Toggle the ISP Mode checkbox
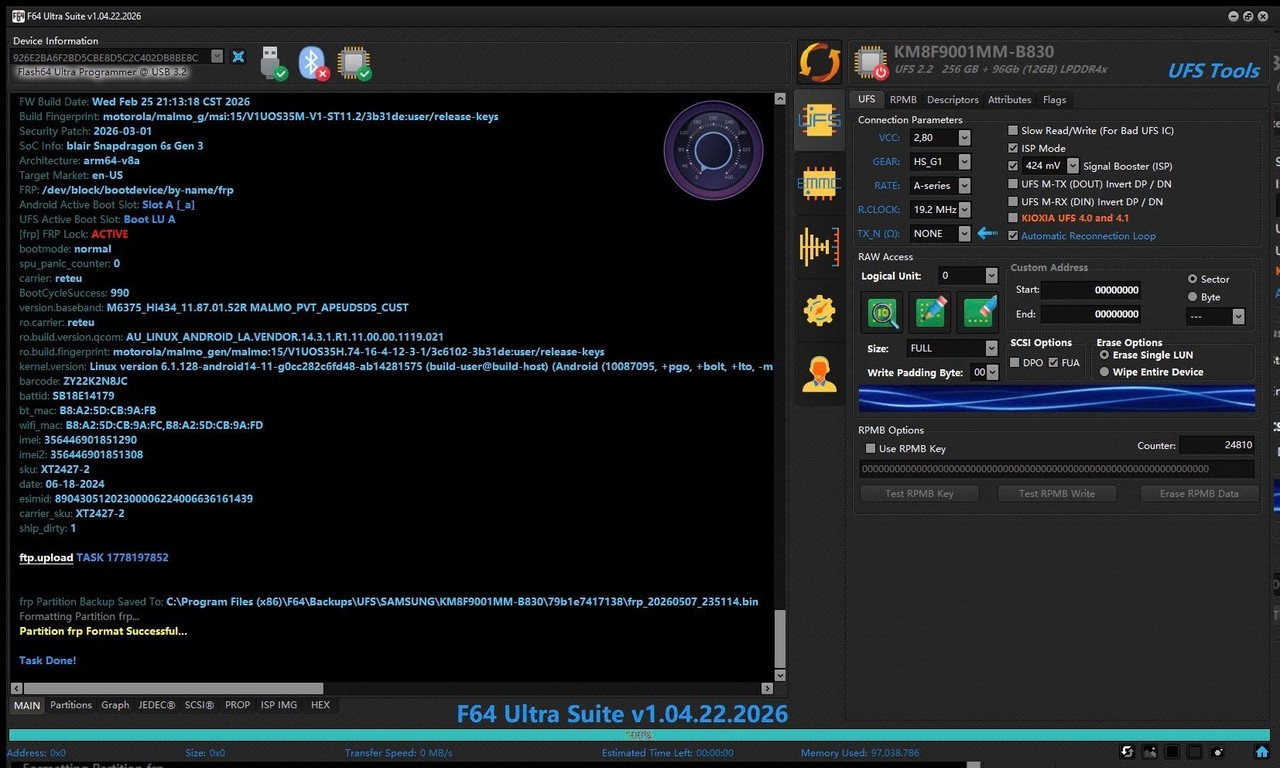This screenshot has width=1280, height=768. [1013, 148]
